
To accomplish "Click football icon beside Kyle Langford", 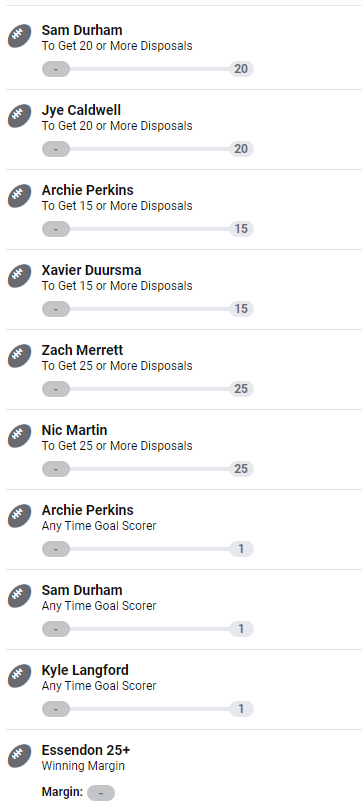I will [x=20, y=676].
